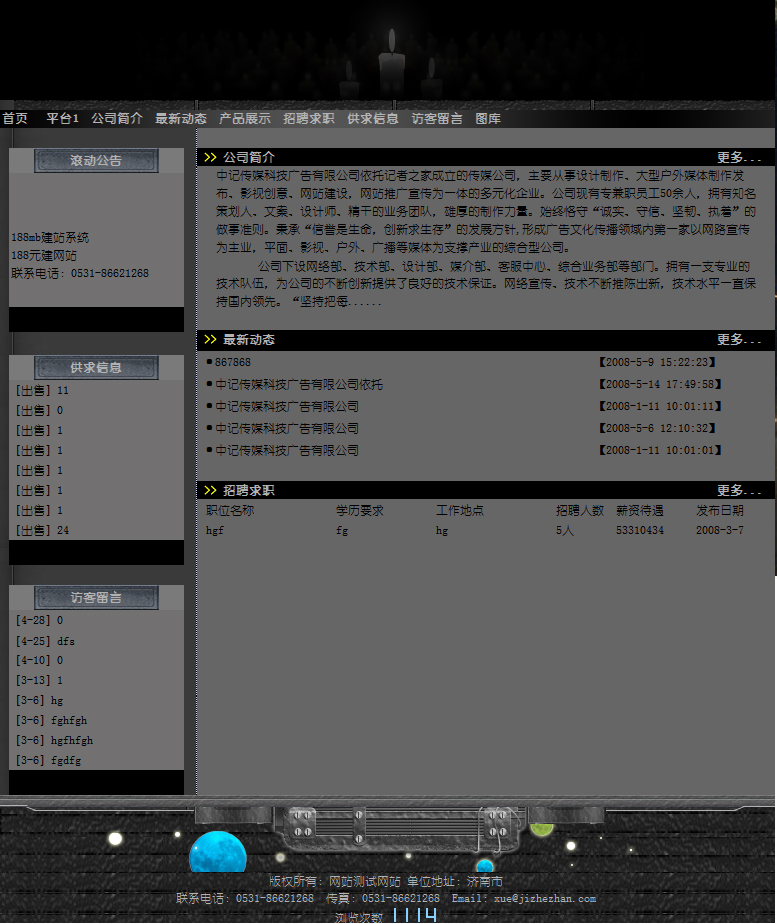Click the large blue globe in footer
777x924 pixels.
pos(218,853)
